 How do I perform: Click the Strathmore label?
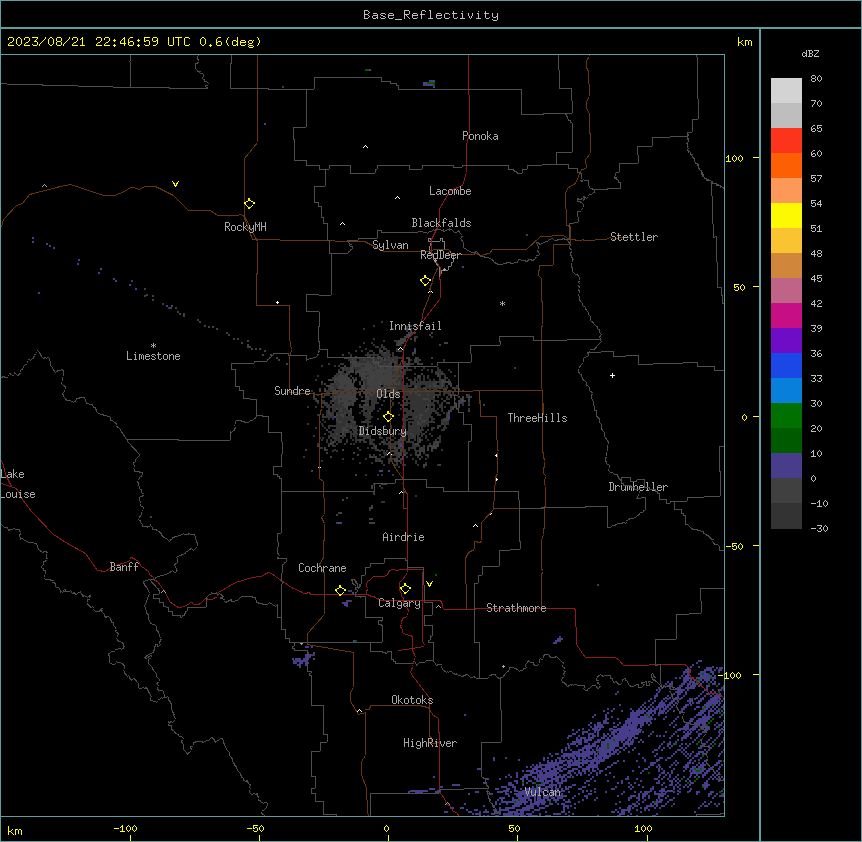point(516,608)
